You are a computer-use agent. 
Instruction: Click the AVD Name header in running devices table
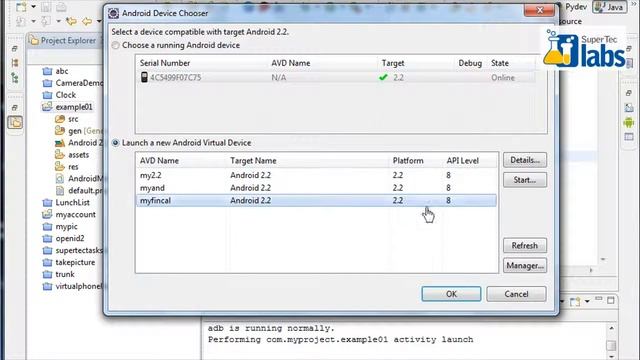point(291,63)
